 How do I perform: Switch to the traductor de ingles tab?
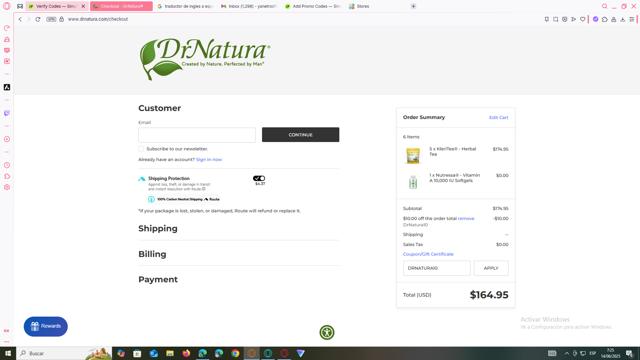click(x=186, y=6)
